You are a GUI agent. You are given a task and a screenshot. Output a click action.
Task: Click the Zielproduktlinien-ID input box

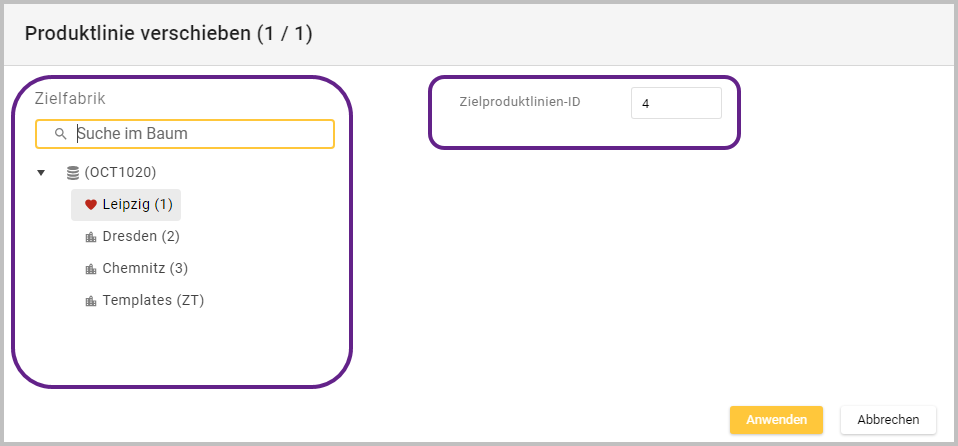pos(675,103)
